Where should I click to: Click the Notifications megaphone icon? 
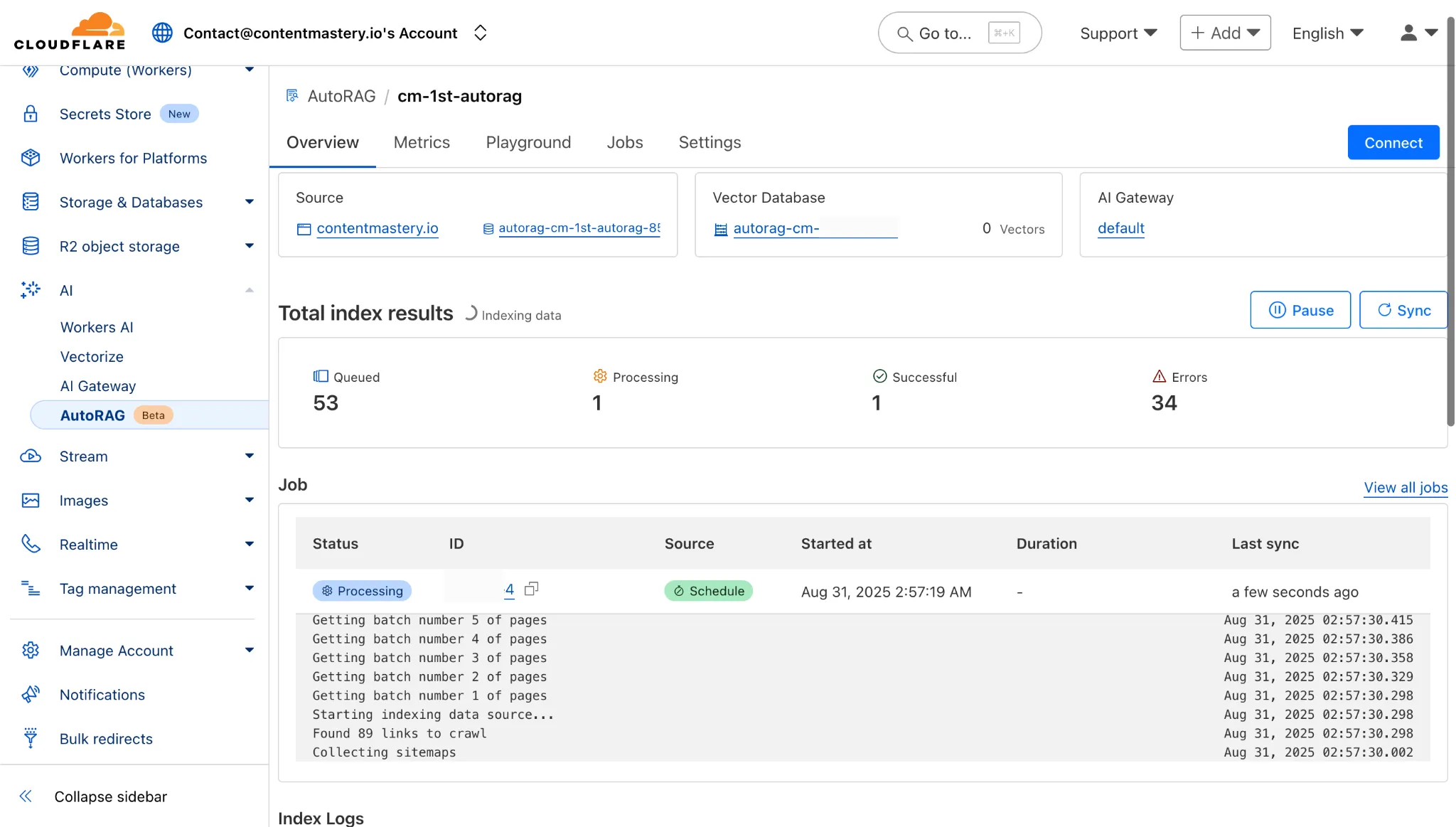[31, 695]
